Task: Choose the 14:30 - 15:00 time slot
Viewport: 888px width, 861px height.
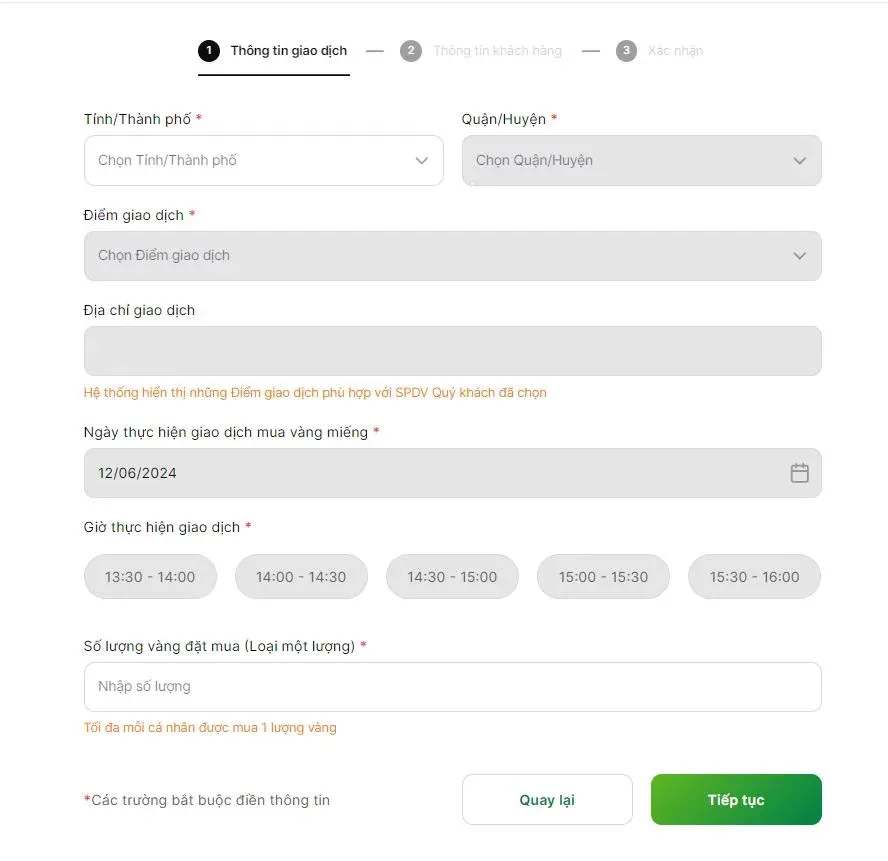Action: (452, 577)
